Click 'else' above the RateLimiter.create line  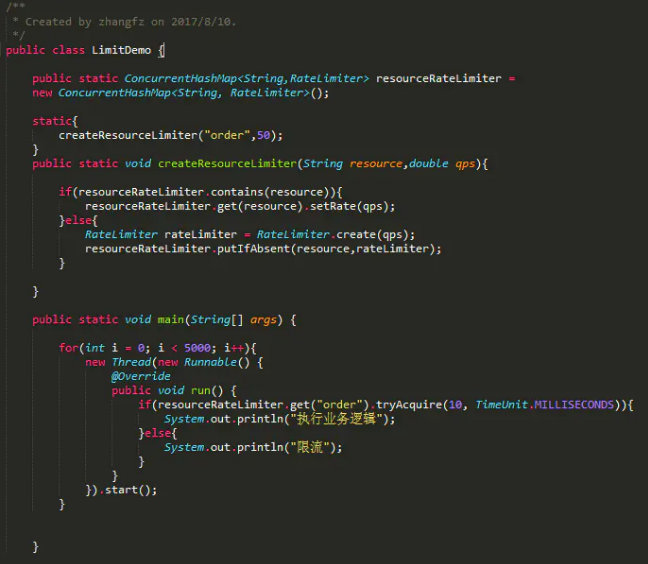click(78, 220)
